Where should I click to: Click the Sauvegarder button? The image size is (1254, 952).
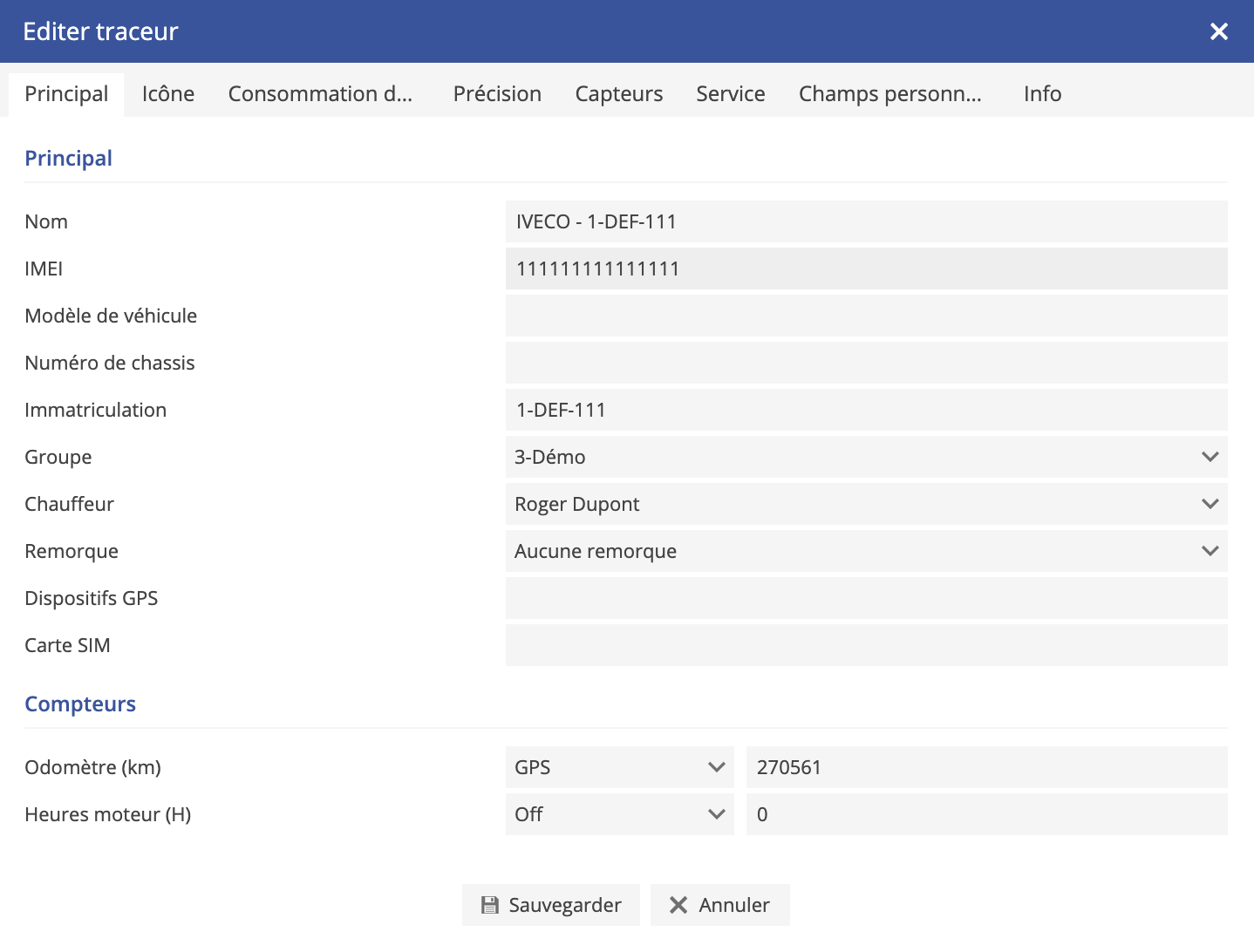click(551, 905)
